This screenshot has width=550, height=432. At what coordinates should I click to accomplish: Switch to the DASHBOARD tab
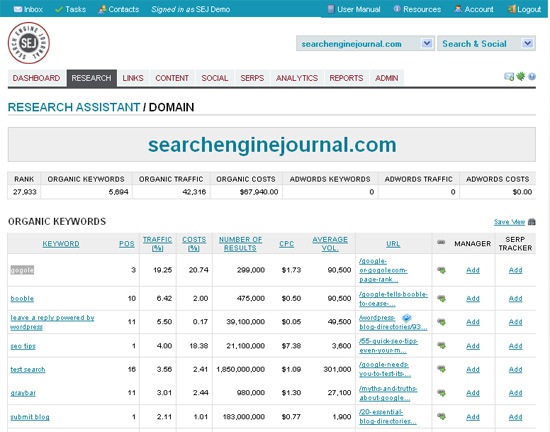pyautogui.click(x=36, y=78)
